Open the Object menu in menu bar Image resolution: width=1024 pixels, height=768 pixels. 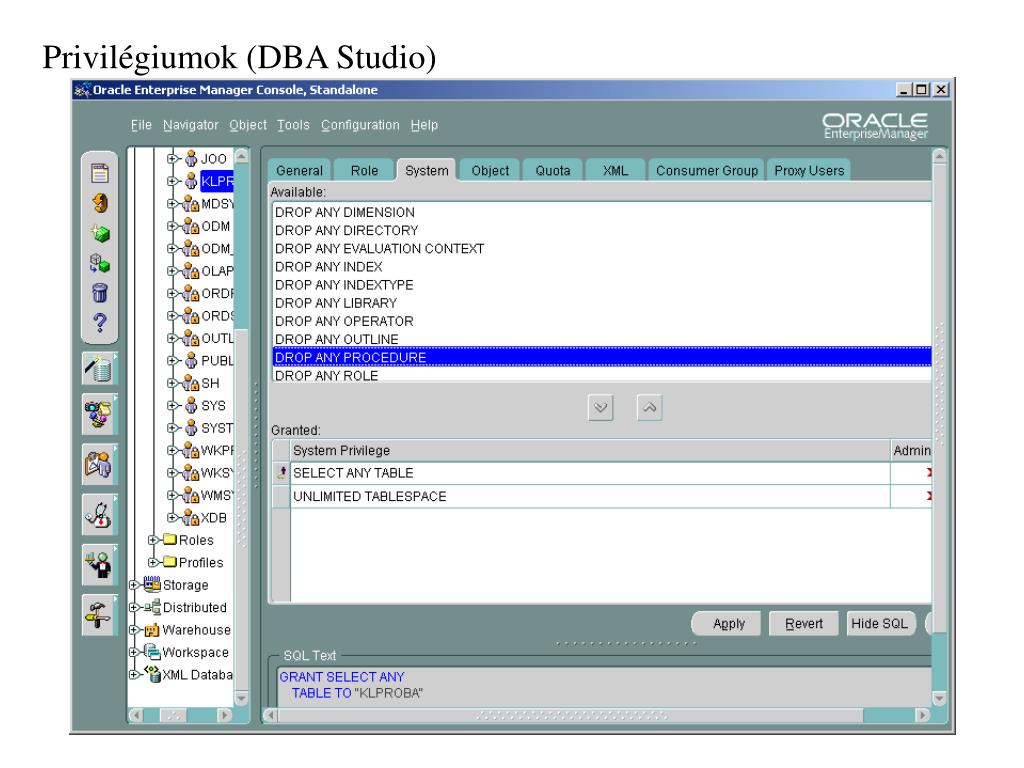(248, 125)
